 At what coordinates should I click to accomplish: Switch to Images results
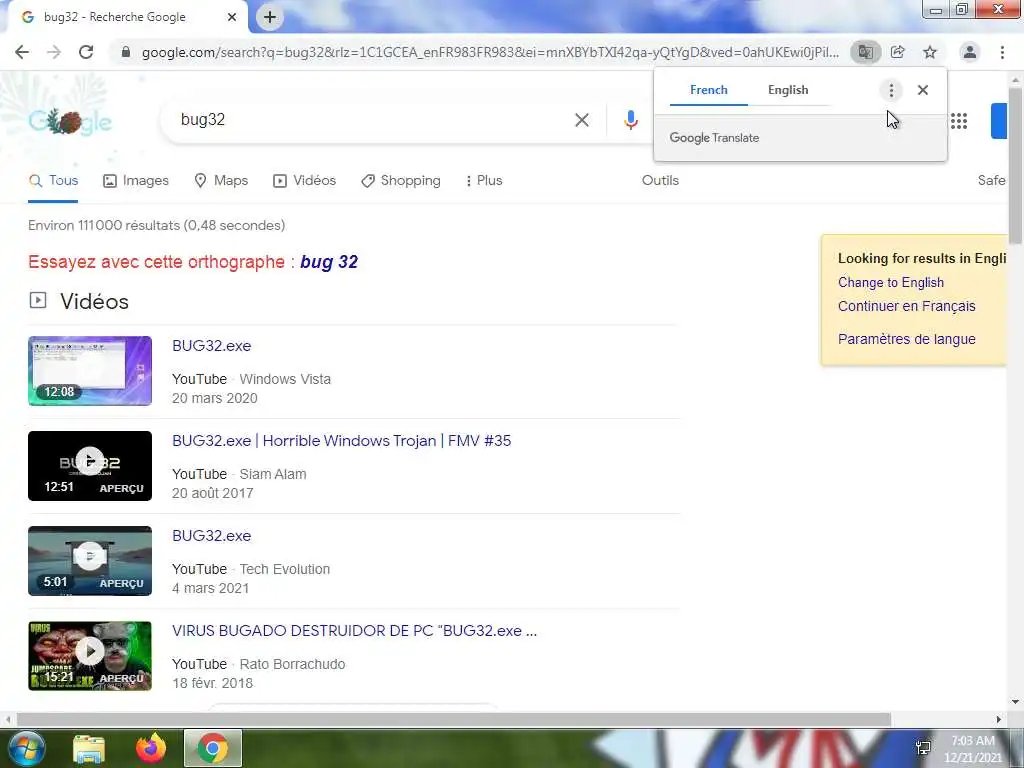tap(136, 181)
